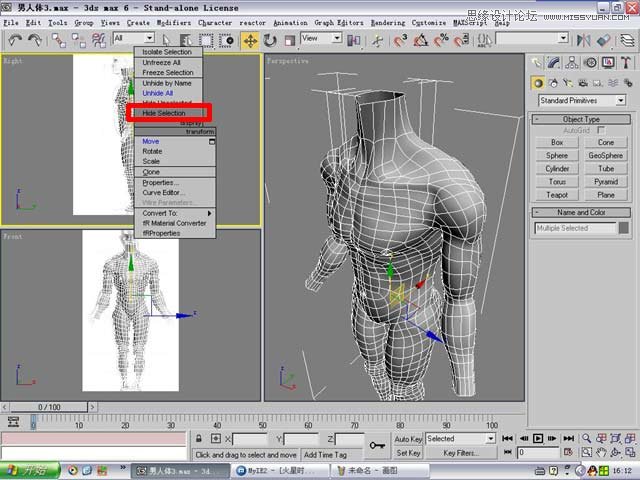Choose Freeze Selection in the quad menu
The height and width of the screenshot is (480, 640).
[x=169, y=73]
